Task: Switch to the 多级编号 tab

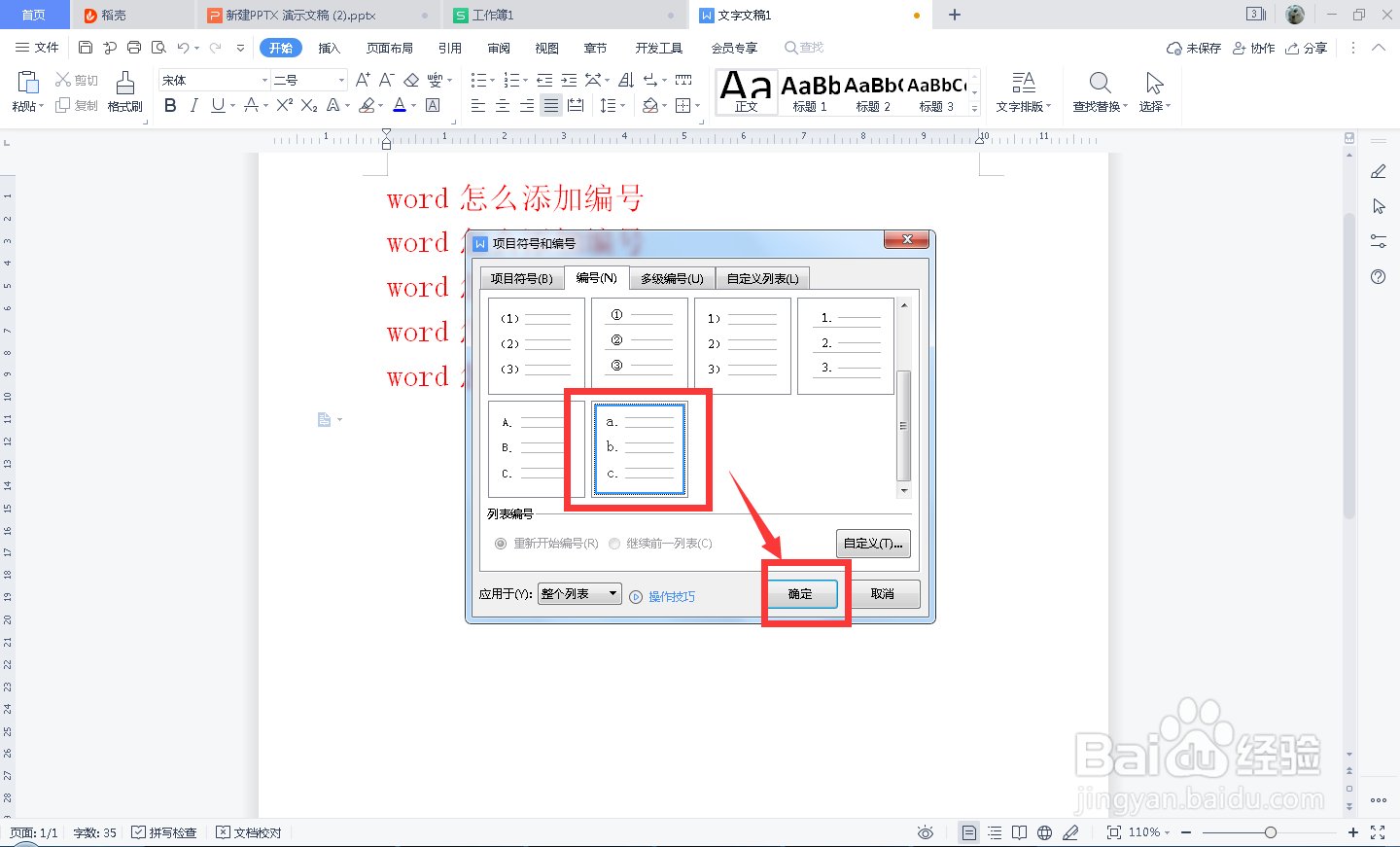Action: coord(670,277)
